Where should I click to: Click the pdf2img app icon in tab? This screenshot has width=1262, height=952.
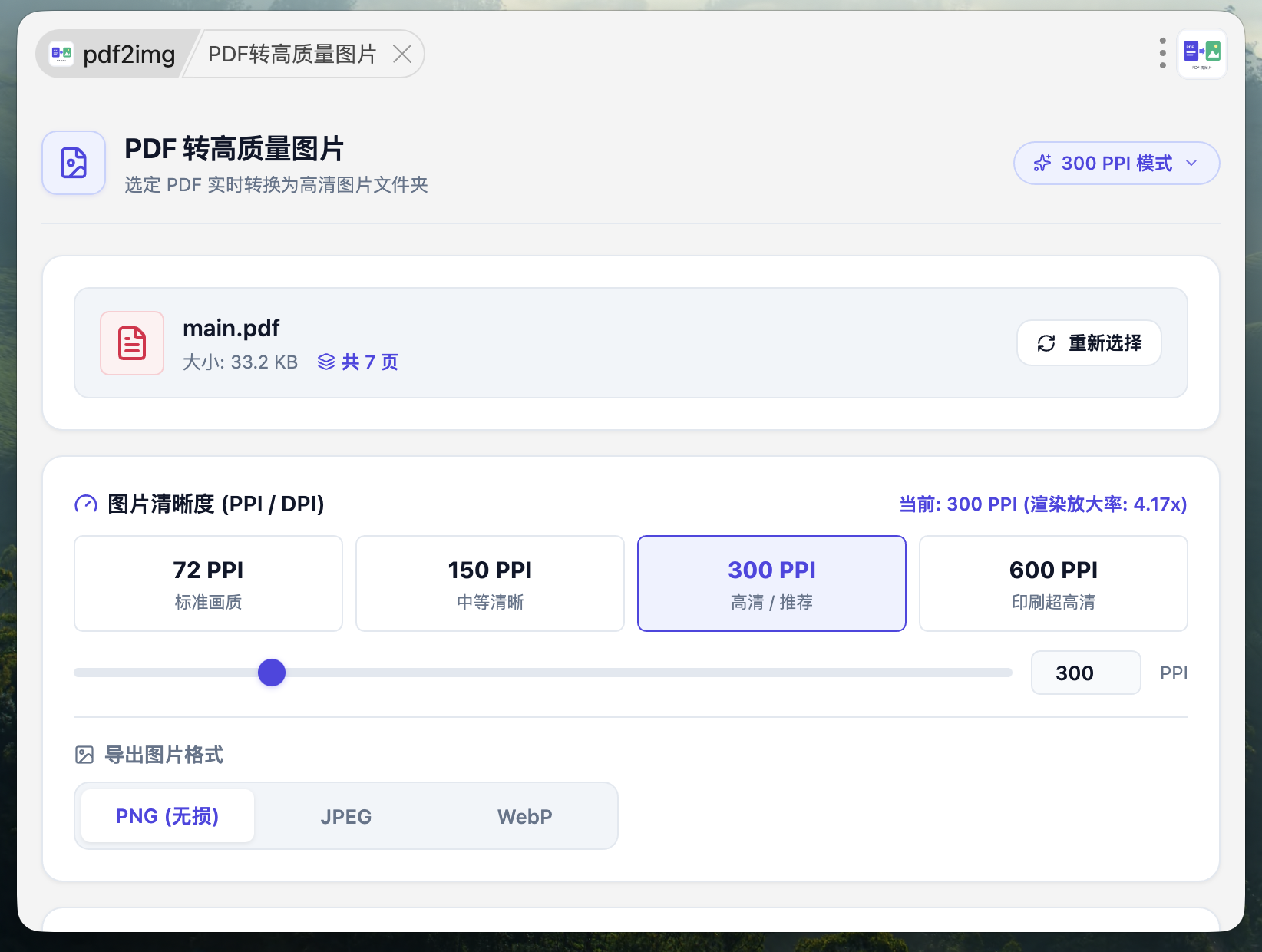(x=61, y=54)
